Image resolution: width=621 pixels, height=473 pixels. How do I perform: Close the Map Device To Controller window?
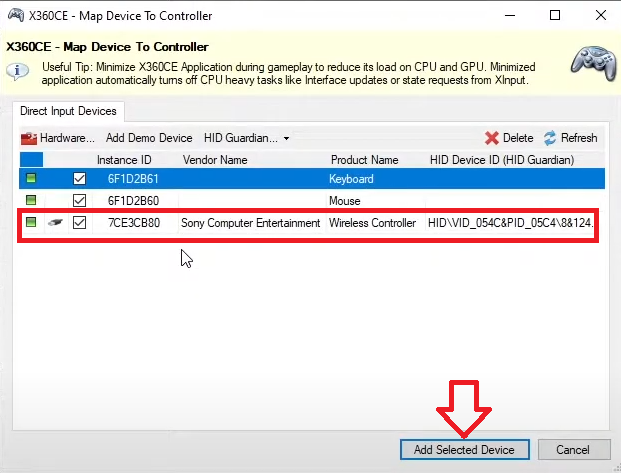[x=601, y=15]
